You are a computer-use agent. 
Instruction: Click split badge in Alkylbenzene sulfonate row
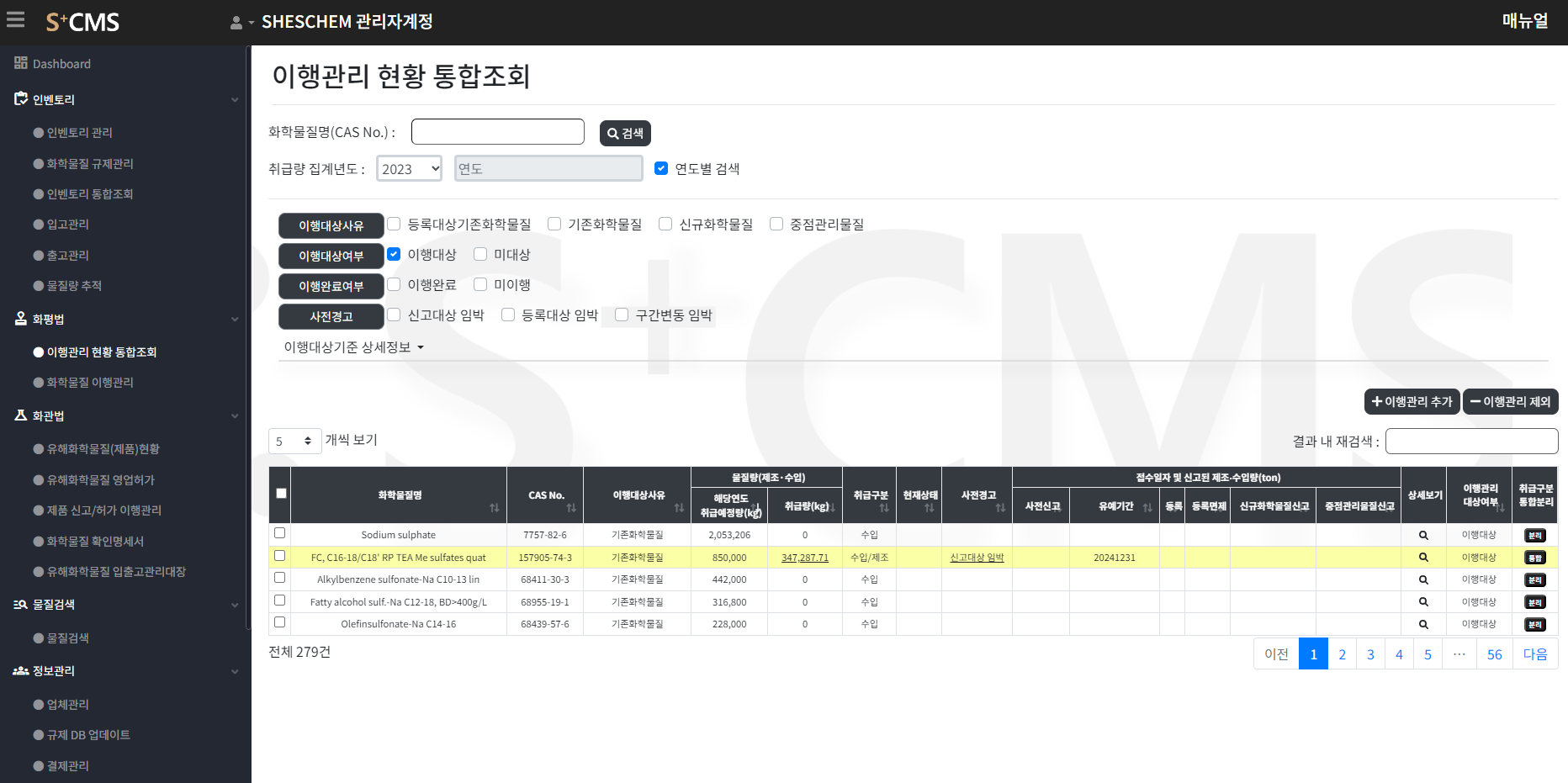(1534, 580)
